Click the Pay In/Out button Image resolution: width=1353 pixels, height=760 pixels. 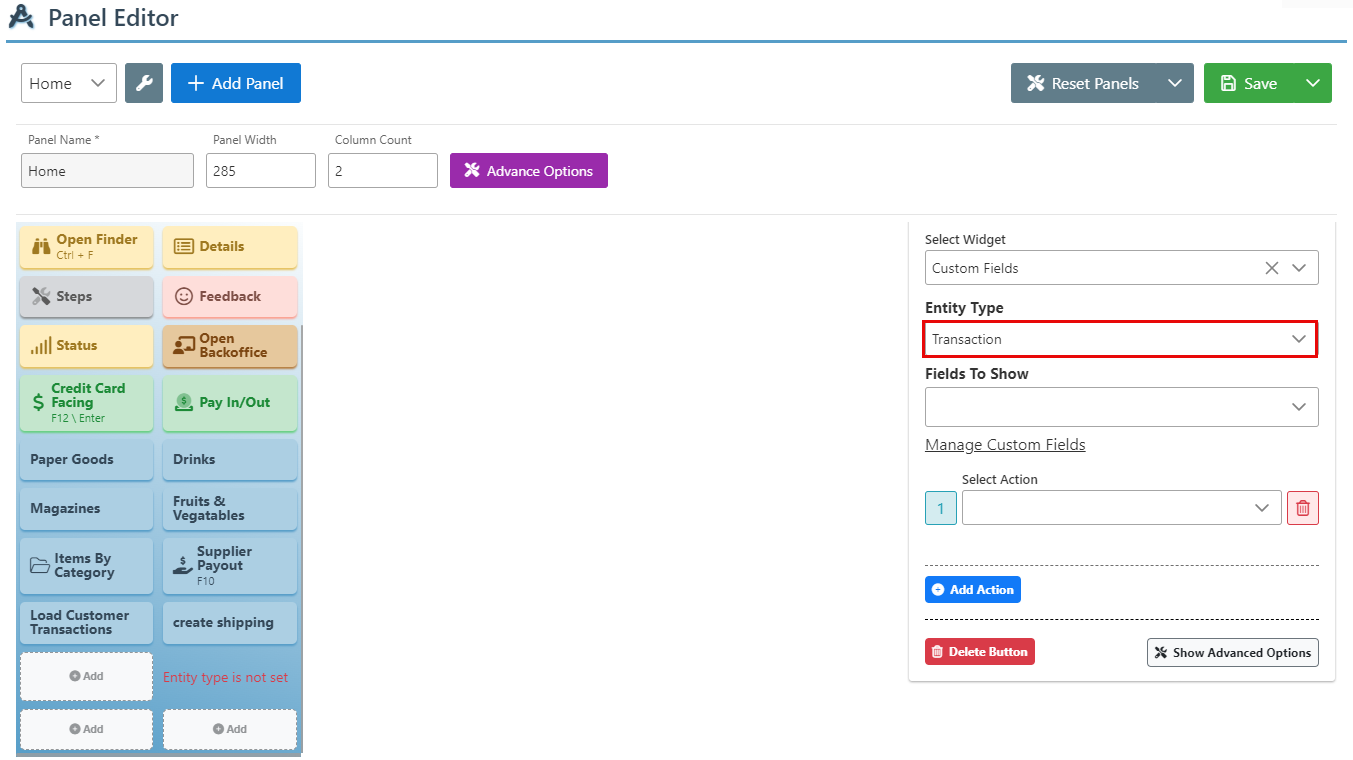pyautogui.click(x=230, y=403)
